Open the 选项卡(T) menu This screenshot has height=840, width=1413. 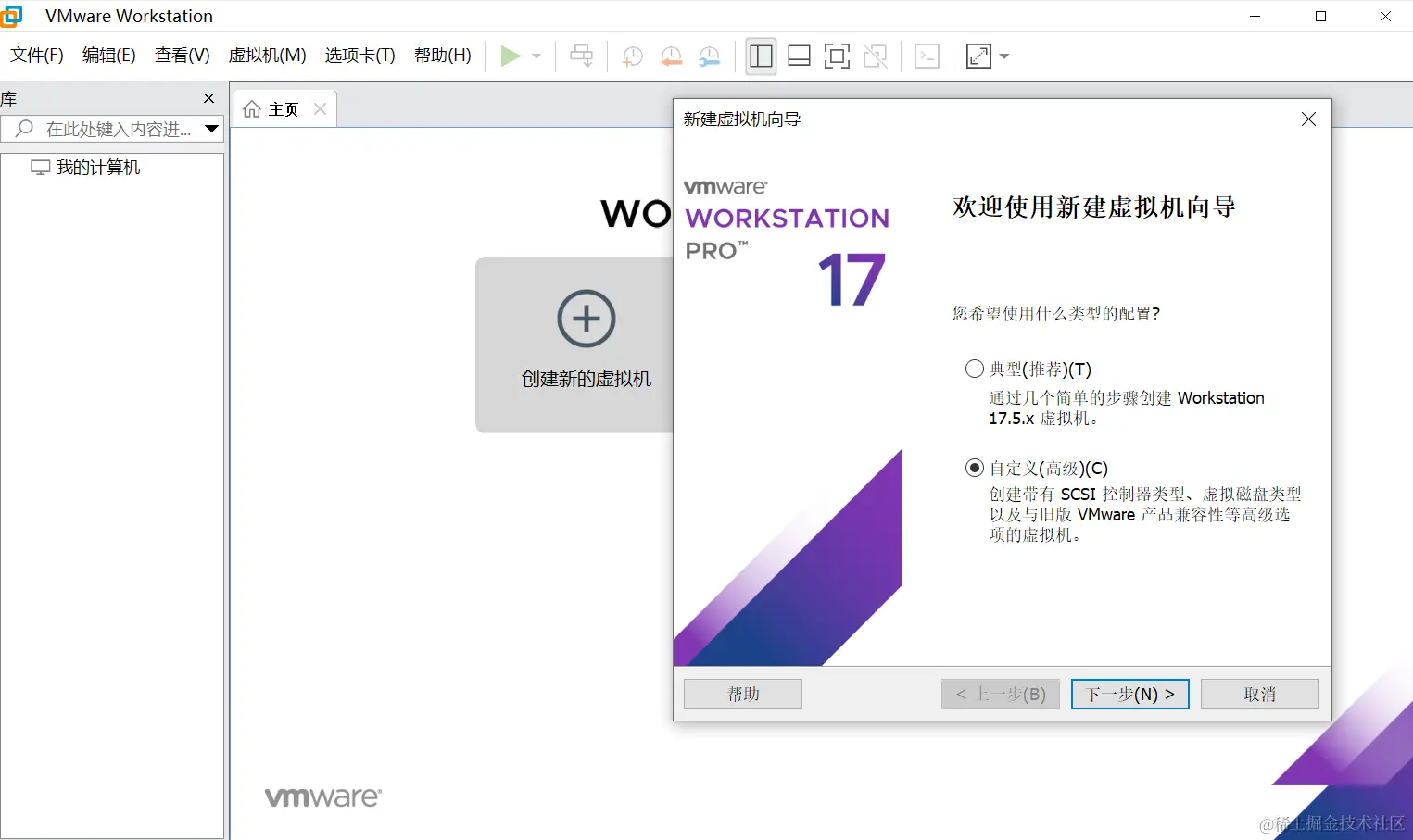click(360, 56)
